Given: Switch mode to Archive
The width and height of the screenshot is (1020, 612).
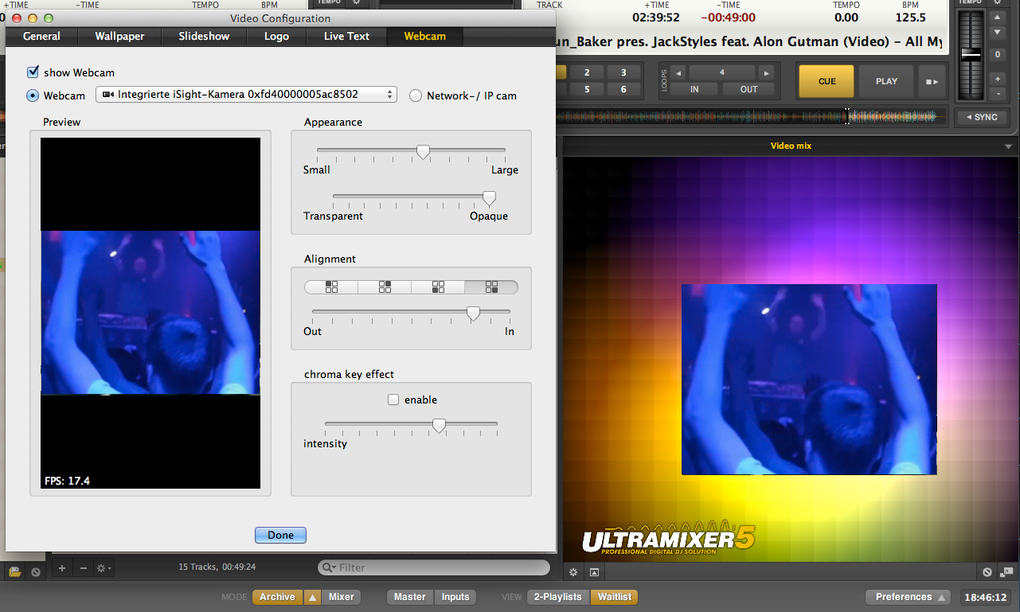Looking at the screenshot, I should click(x=277, y=596).
